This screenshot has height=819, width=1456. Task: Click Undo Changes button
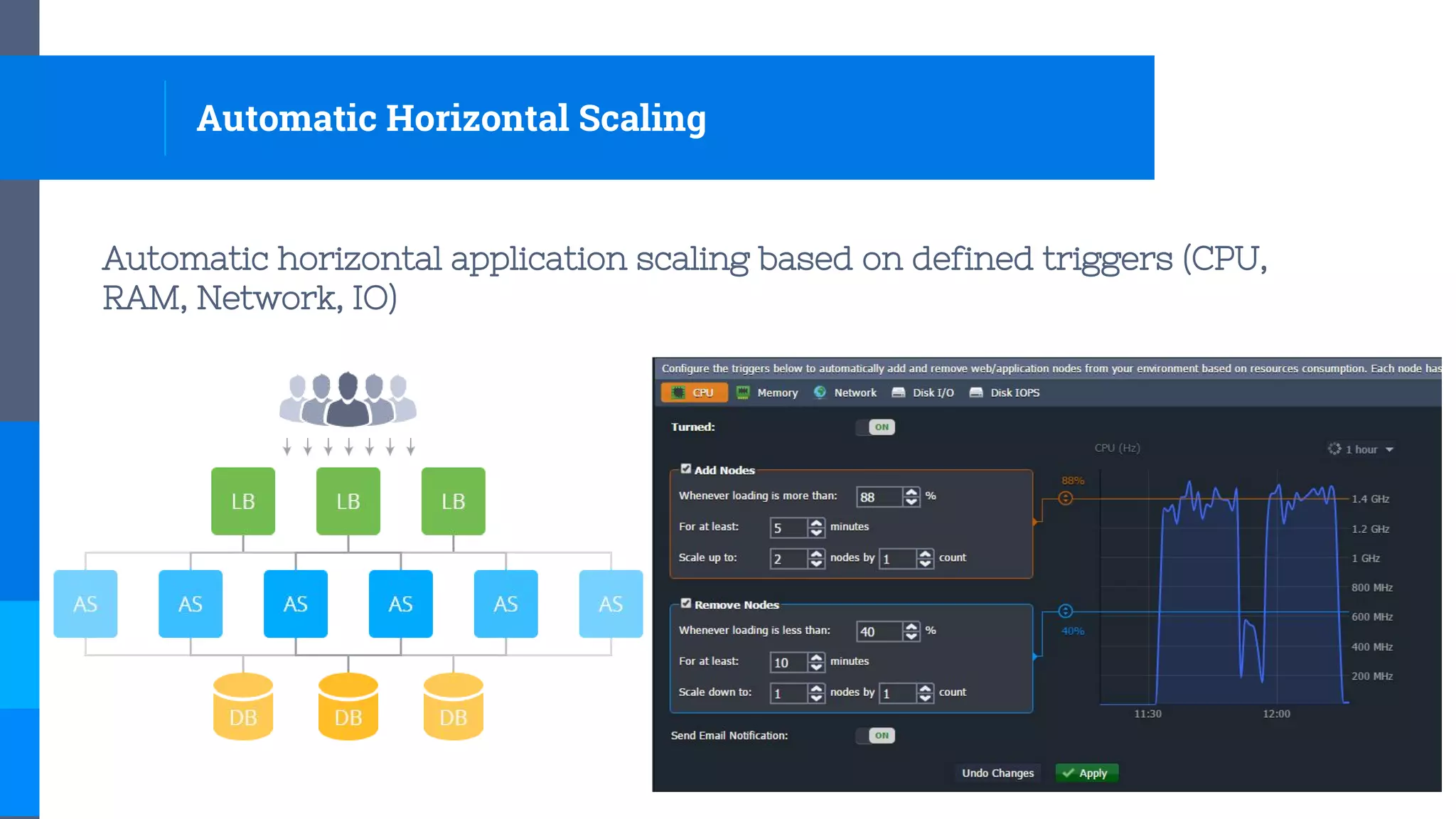[x=997, y=773]
